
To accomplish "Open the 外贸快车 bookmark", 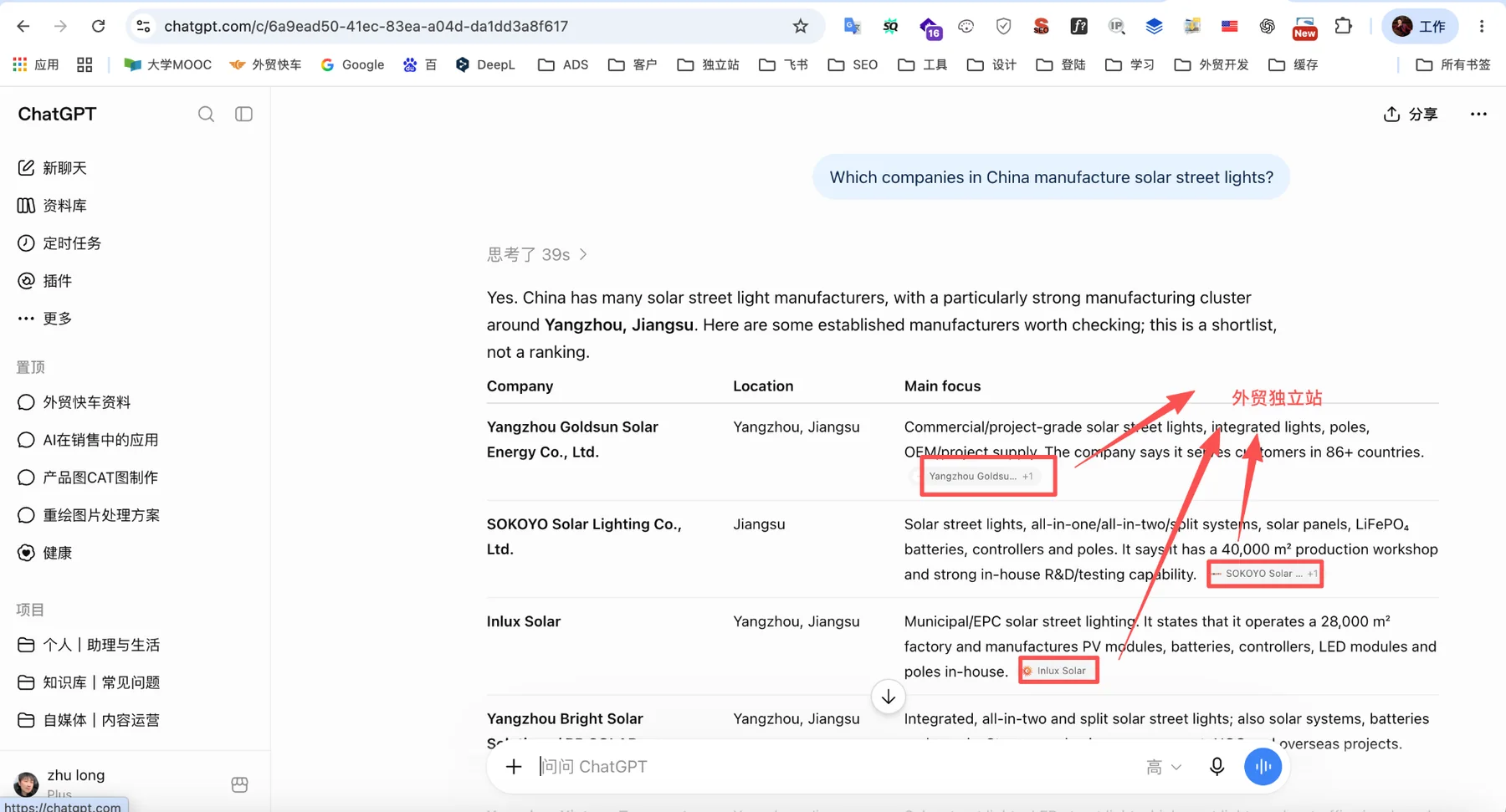I will point(265,64).
